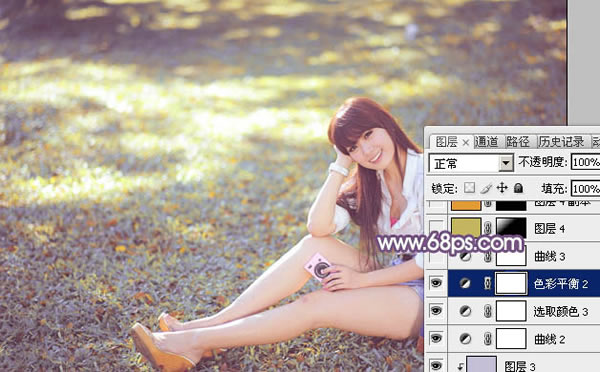Select the layer mask of 选取颜色 3
The image size is (600, 372).
(x=511, y=311)
